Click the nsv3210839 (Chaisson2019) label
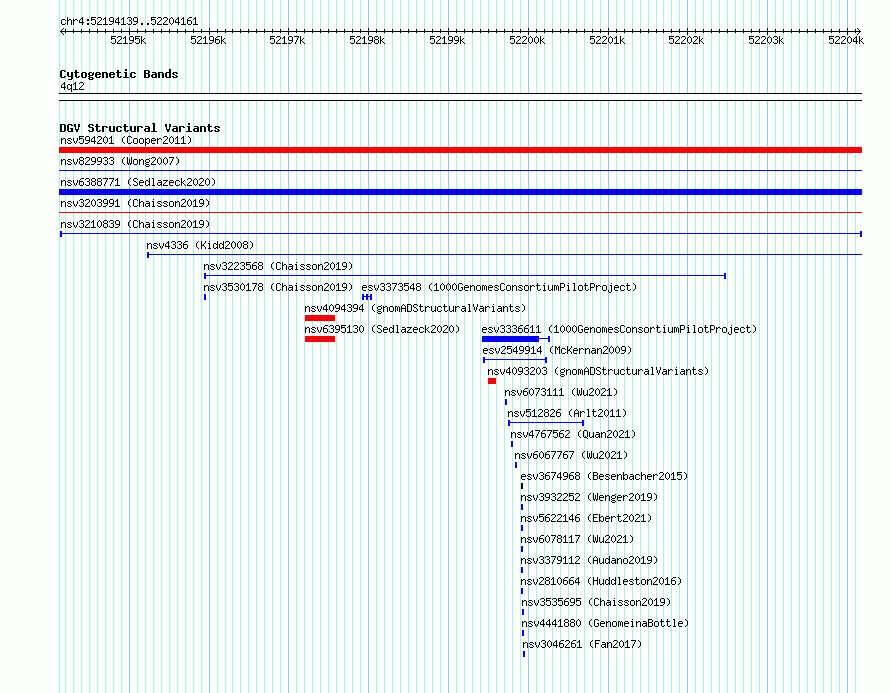This screenshot has width=890, height=693. point(135,224)
